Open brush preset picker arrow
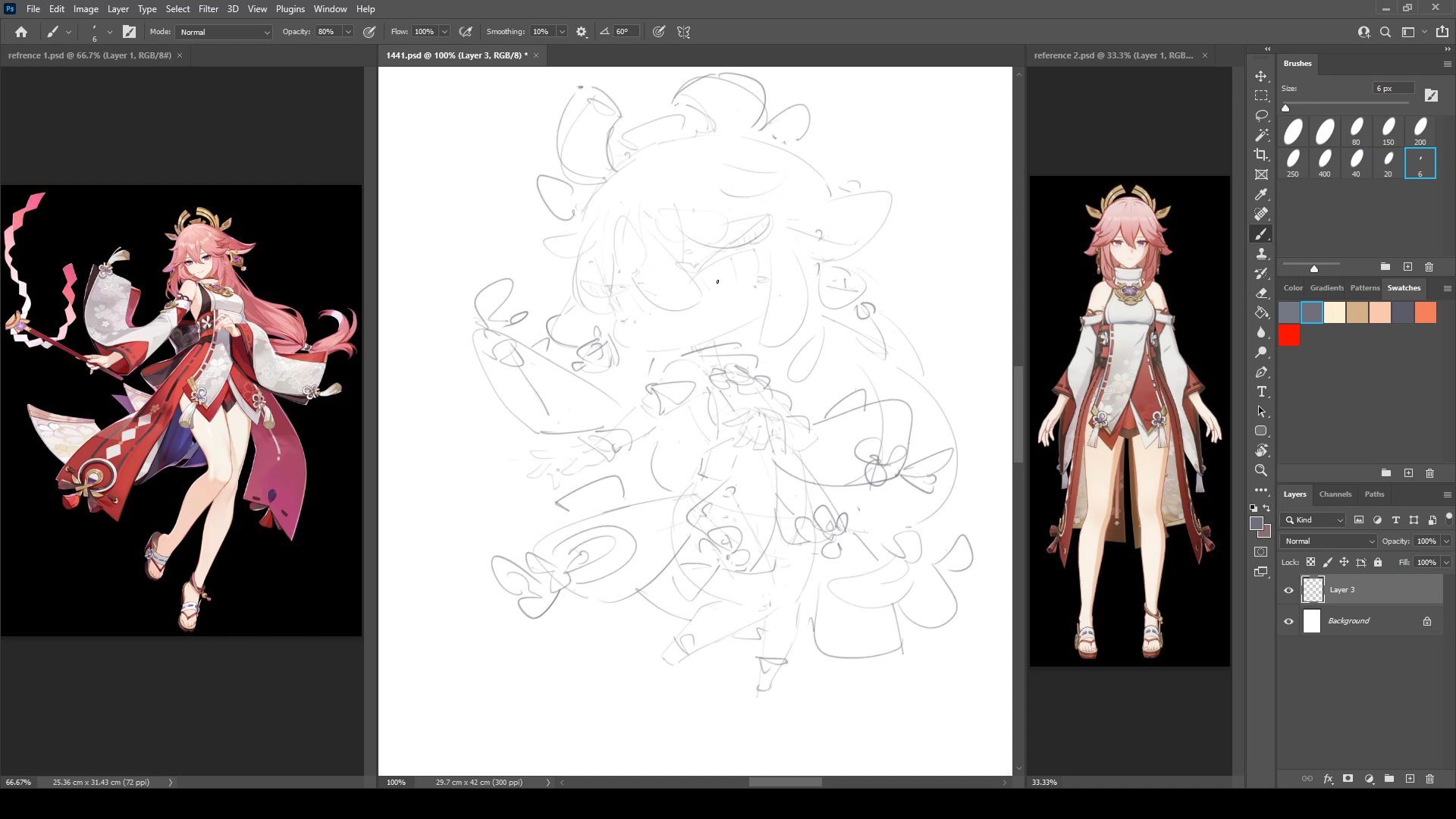Image resolution: width=1456 pixels, height=819 pixels. [110, 32]
